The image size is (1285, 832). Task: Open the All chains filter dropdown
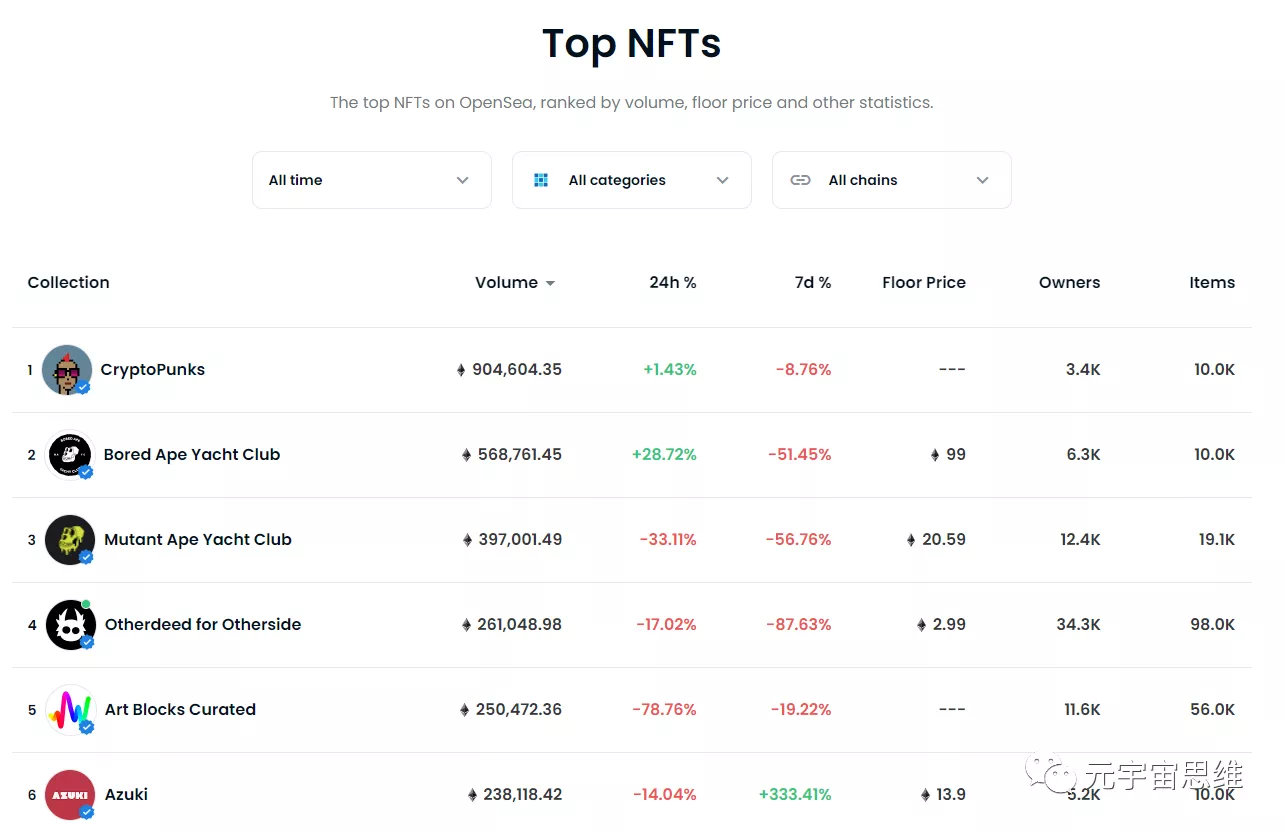pos(891,180)
